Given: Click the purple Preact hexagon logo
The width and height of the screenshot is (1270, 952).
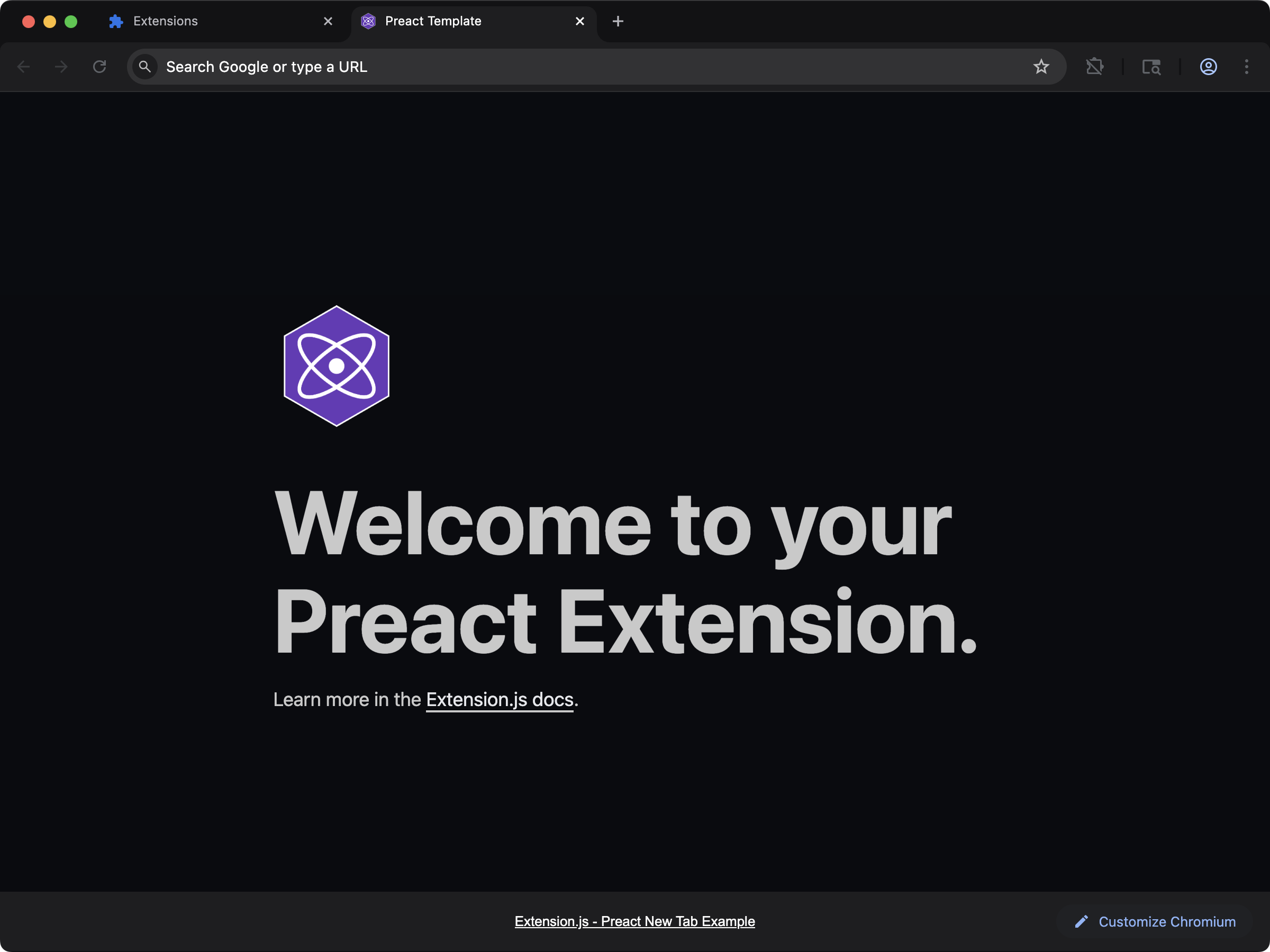Looking at the screenshot, I should (337, 366).
